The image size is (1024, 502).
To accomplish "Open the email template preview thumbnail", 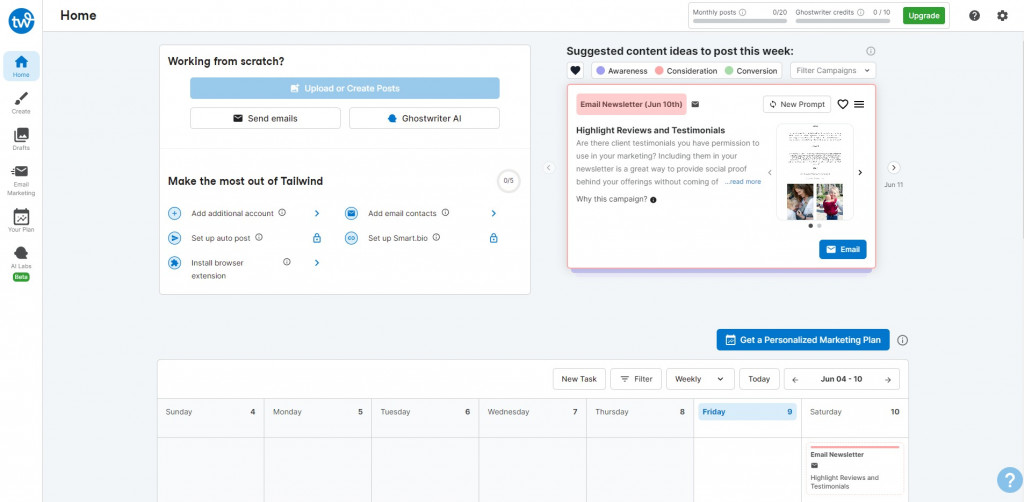I will (x=814, y=172).
